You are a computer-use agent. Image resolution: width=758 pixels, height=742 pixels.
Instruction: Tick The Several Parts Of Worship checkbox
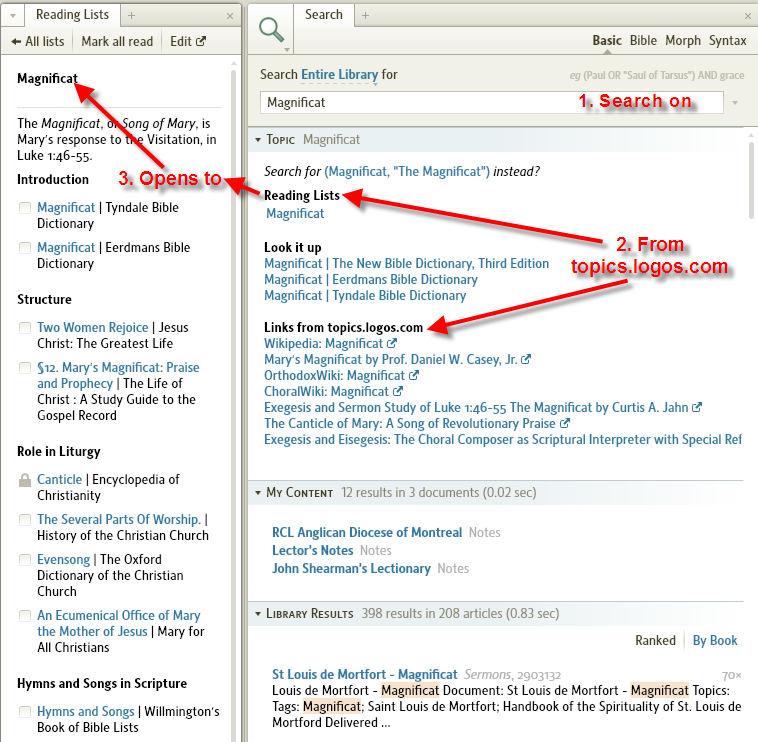click(x=25, y=520)
